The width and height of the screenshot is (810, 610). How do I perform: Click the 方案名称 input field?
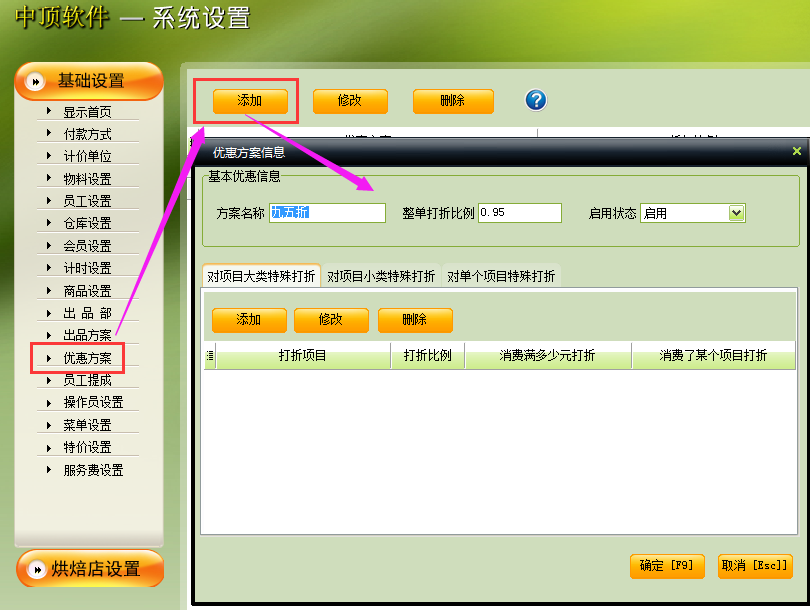click(x=327, y=213)
